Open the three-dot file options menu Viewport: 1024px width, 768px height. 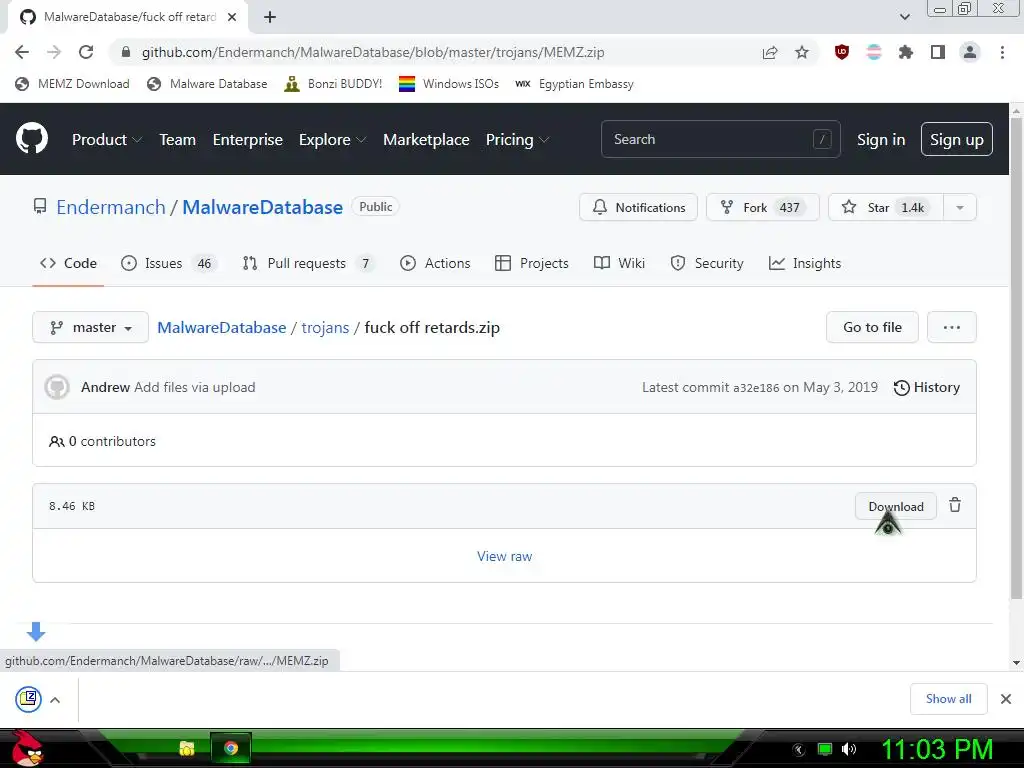952,327
